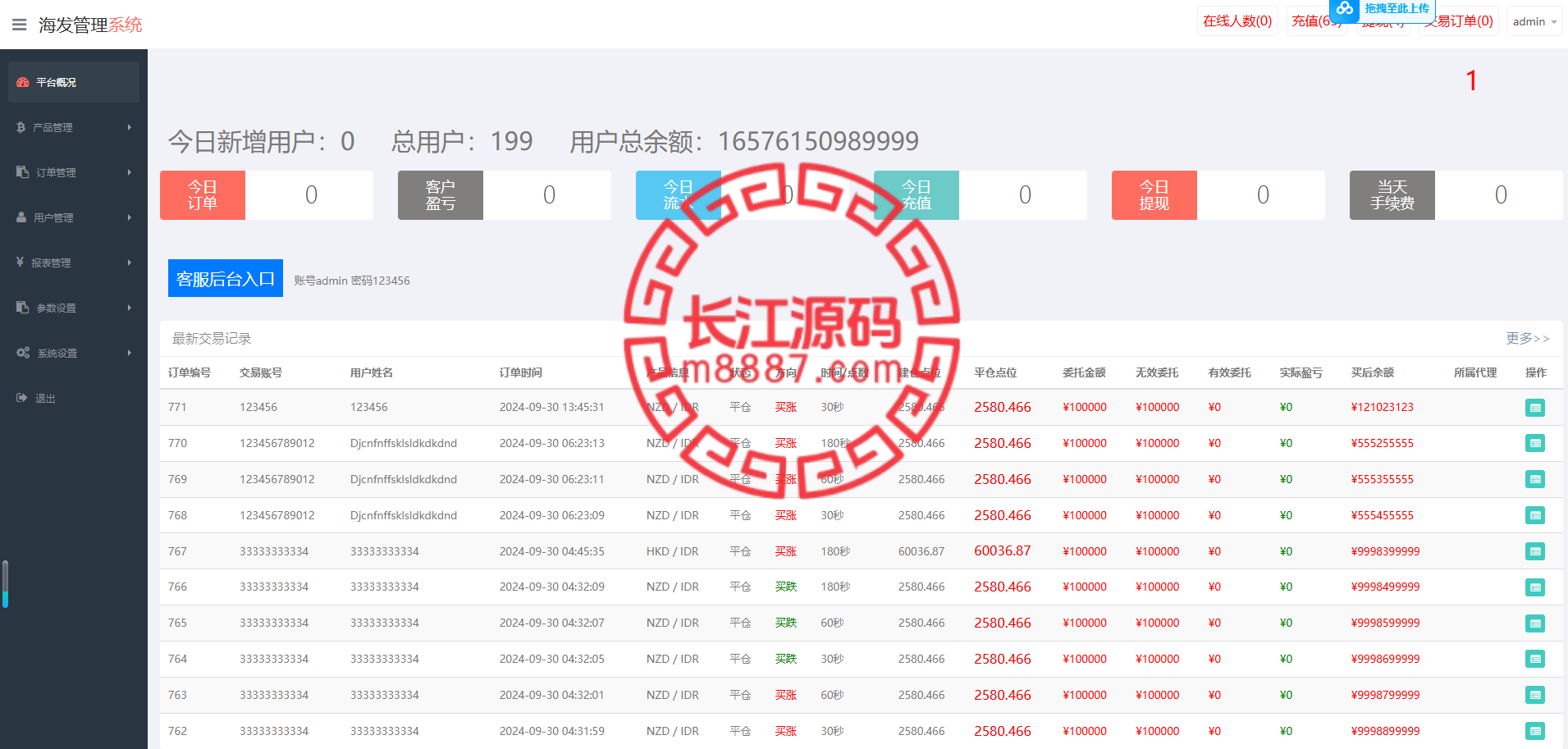Screen dimensions: 1568x749
Task: Click balance ¥9998899999 cell
Action: pos(1386,731)
